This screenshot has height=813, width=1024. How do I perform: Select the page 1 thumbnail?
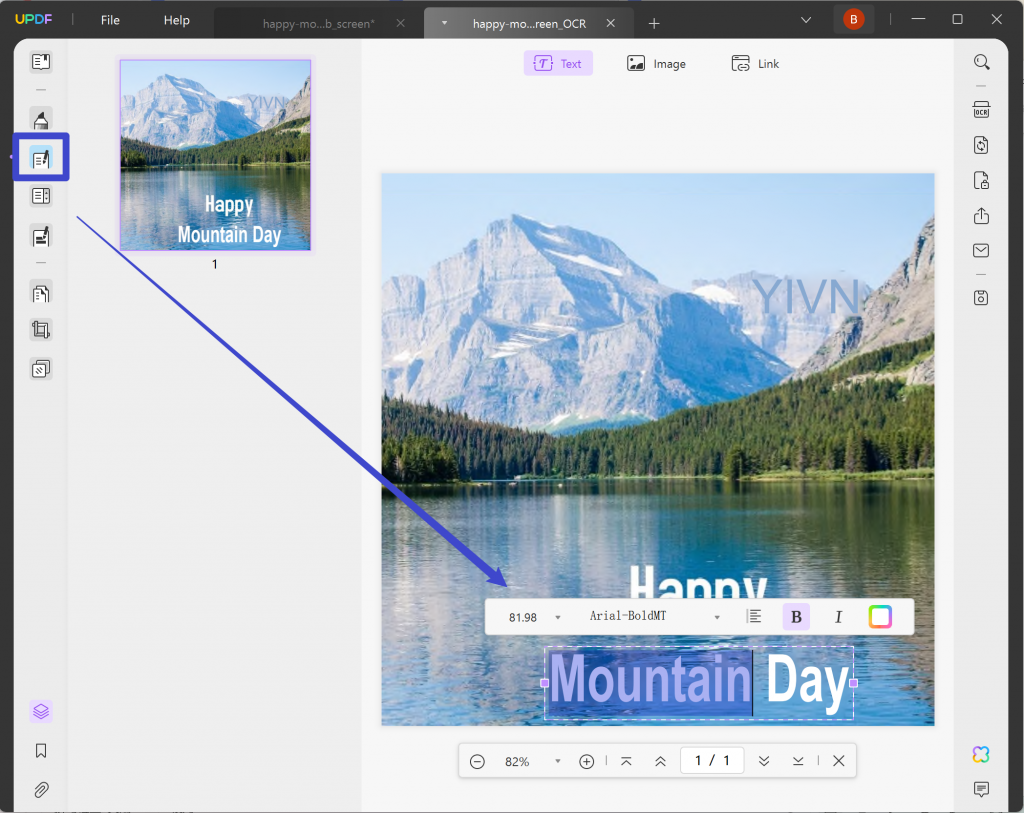click(x=214, y=155)
